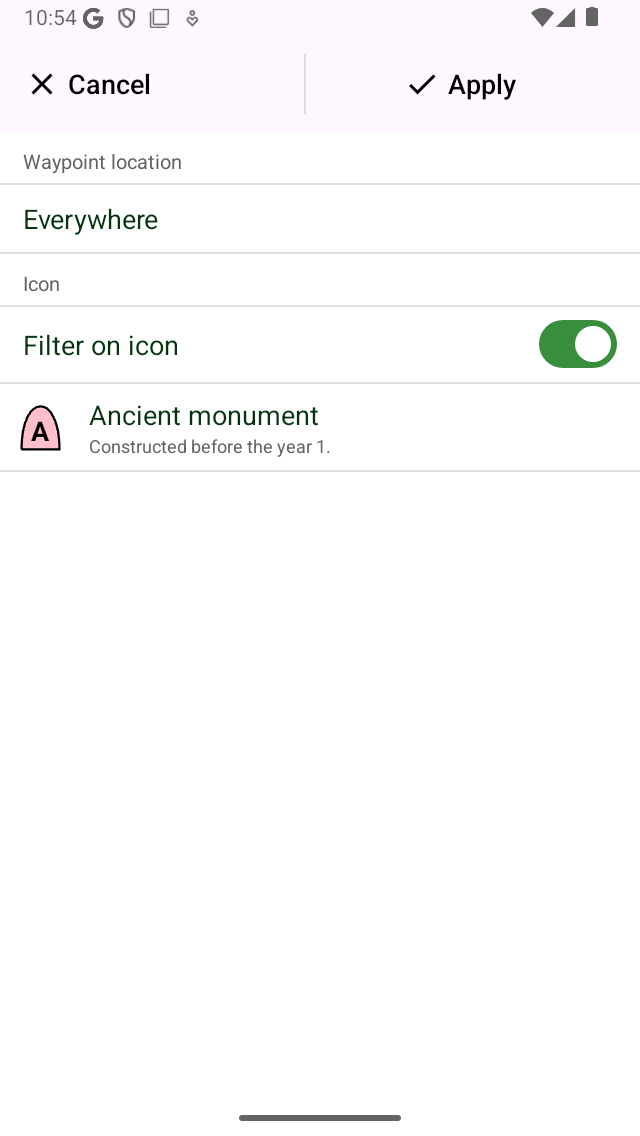Tap the download arrow status icon
640x1136 pixels.
[192, 18]
